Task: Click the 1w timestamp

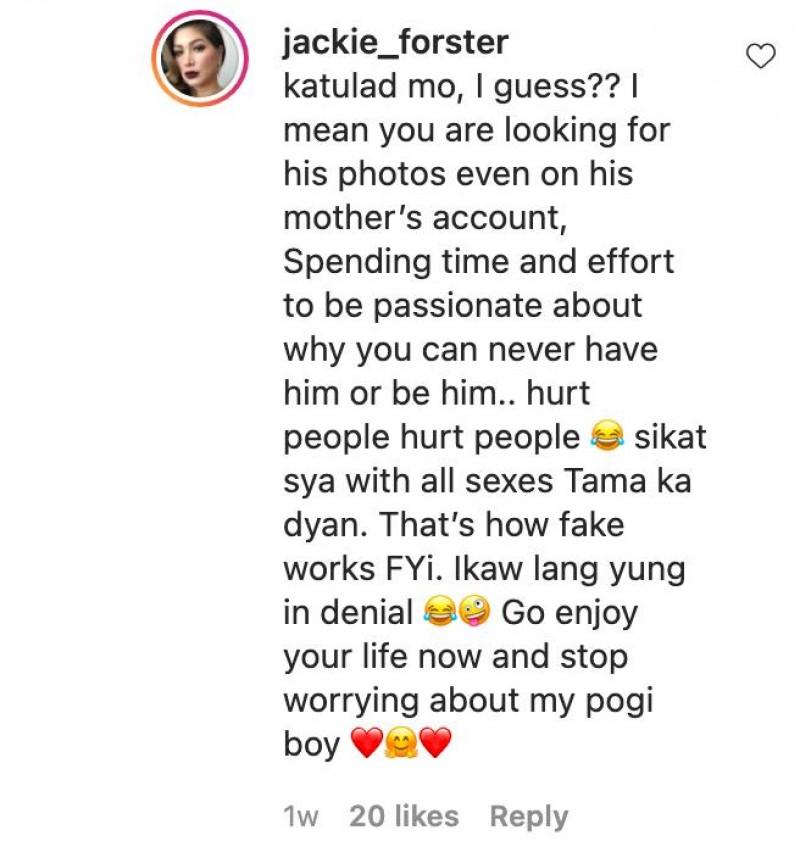Action: pos(301,816)
